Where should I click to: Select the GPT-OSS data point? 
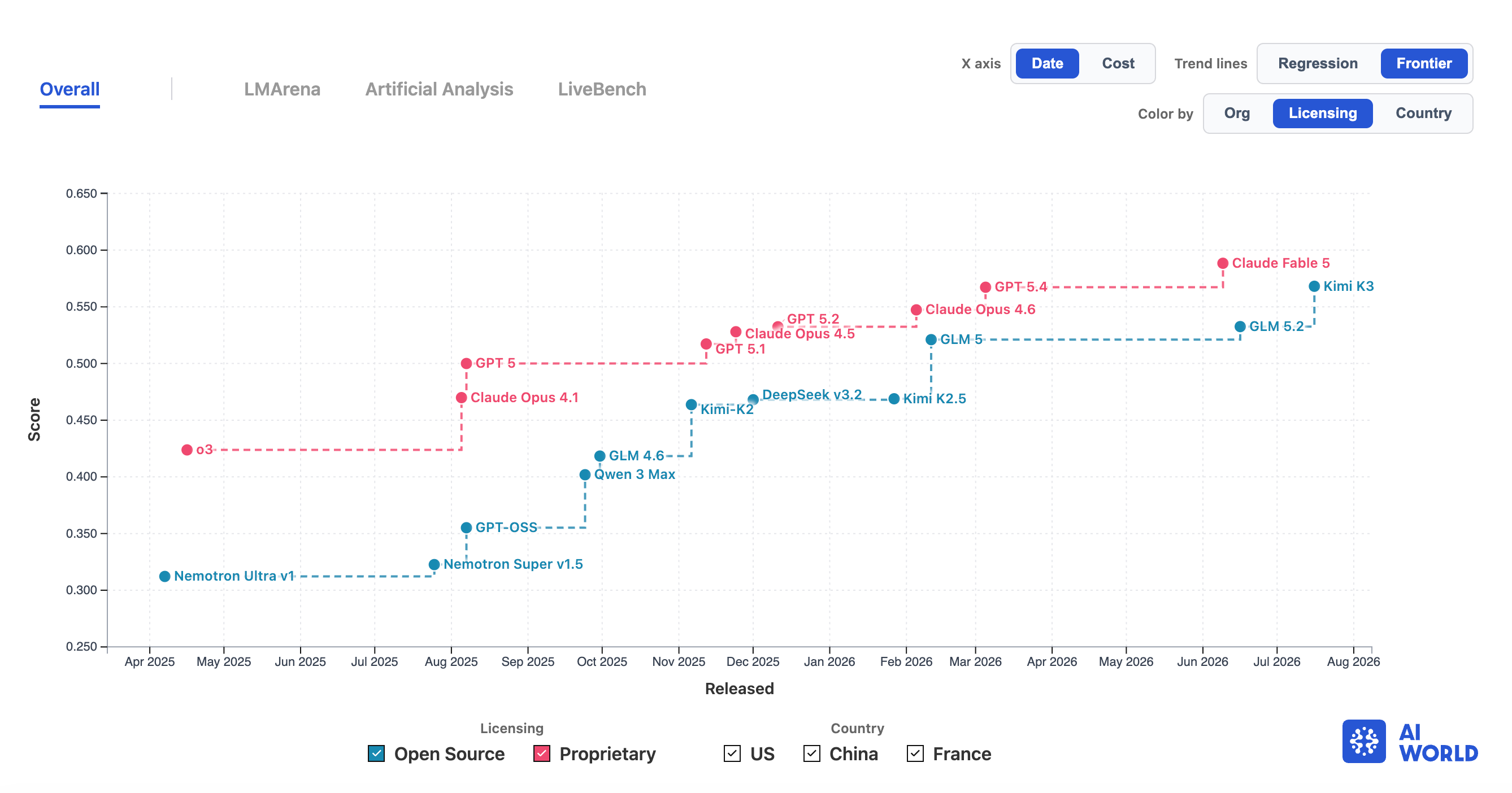click(x=466, y=528)
